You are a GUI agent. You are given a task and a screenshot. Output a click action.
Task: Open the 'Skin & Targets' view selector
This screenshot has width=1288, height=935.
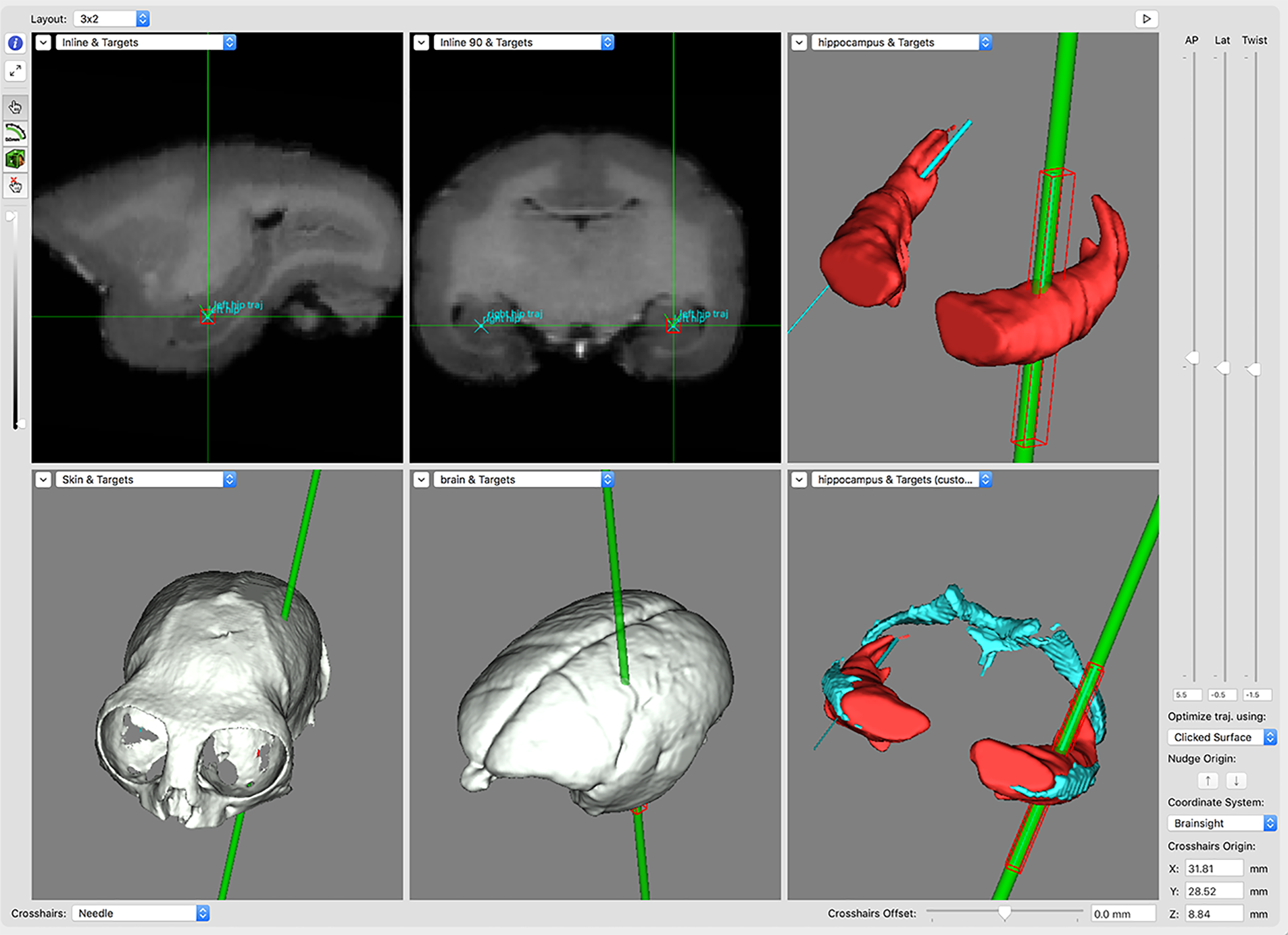pyautogui.click(x=145, y=479)
